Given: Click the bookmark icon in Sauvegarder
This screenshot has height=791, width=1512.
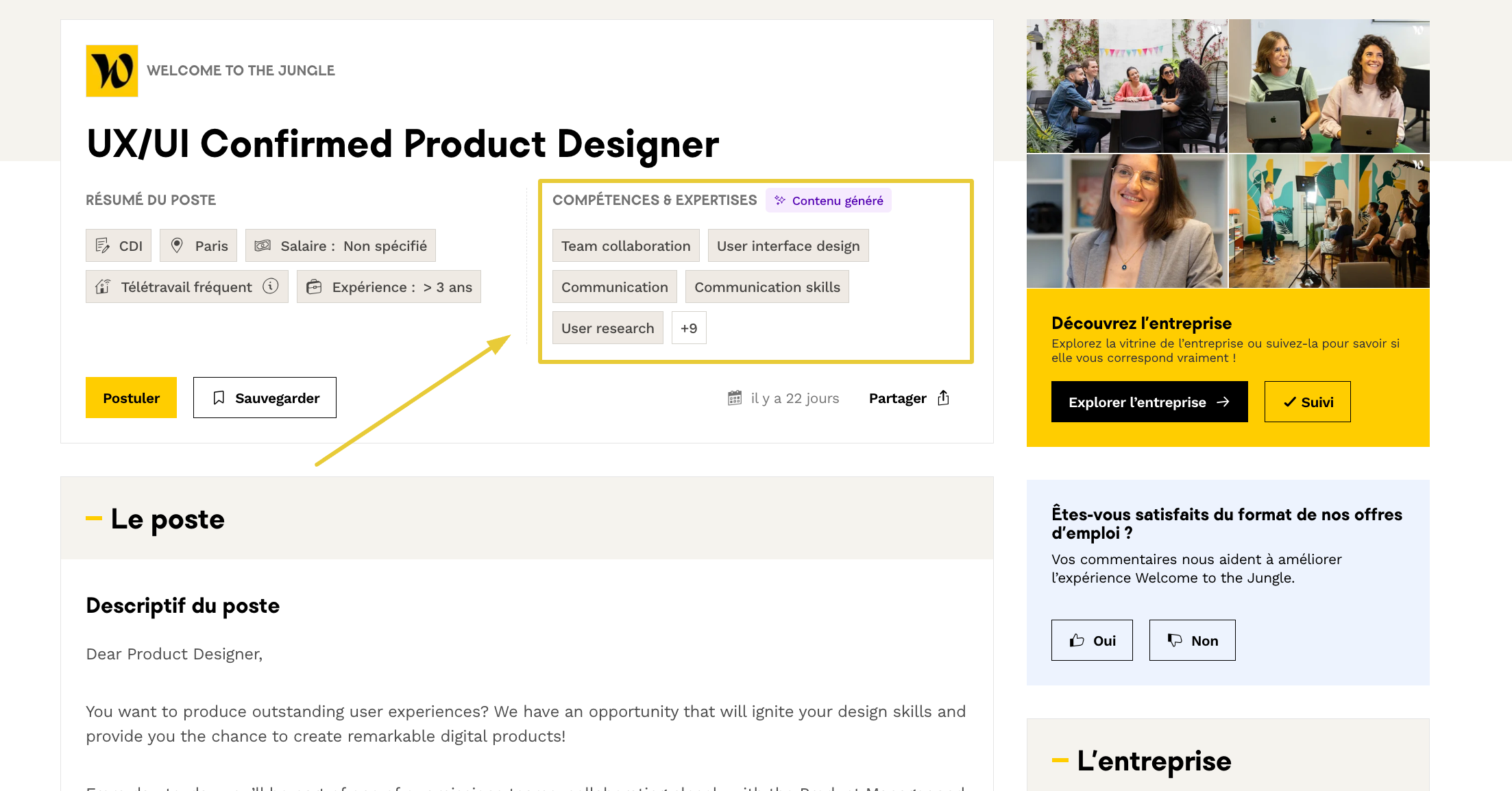Looking at the screenshot, I should 219,398.
